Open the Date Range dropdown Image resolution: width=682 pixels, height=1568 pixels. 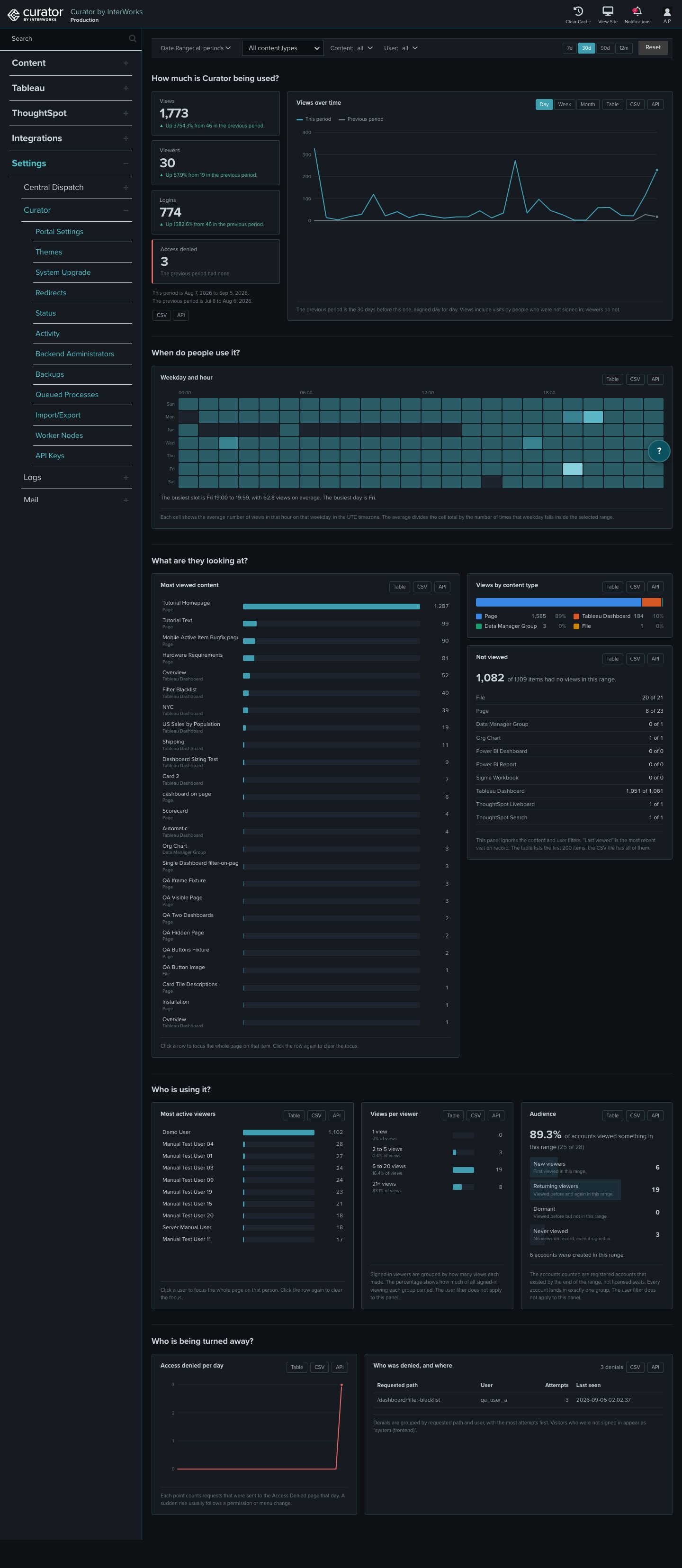tap(195, 48)
